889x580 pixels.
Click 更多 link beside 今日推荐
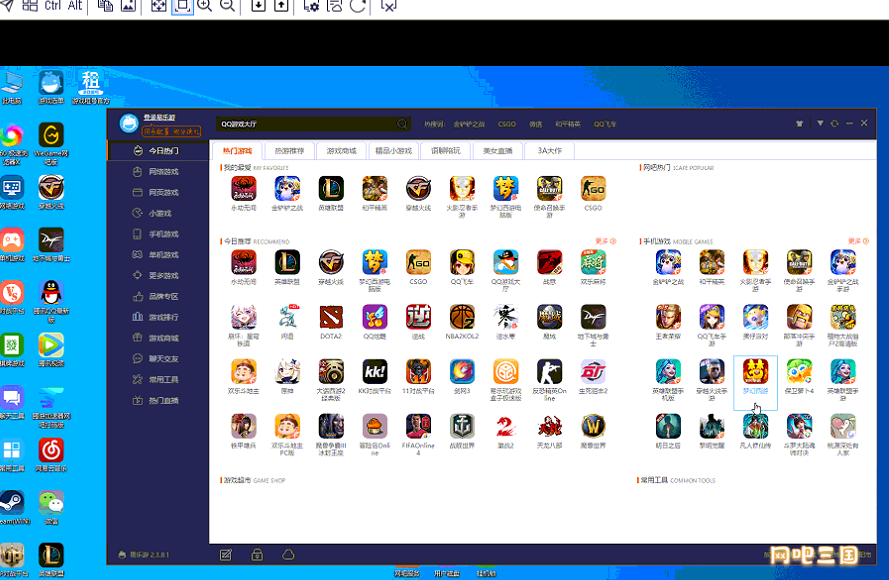pos(606,241)
